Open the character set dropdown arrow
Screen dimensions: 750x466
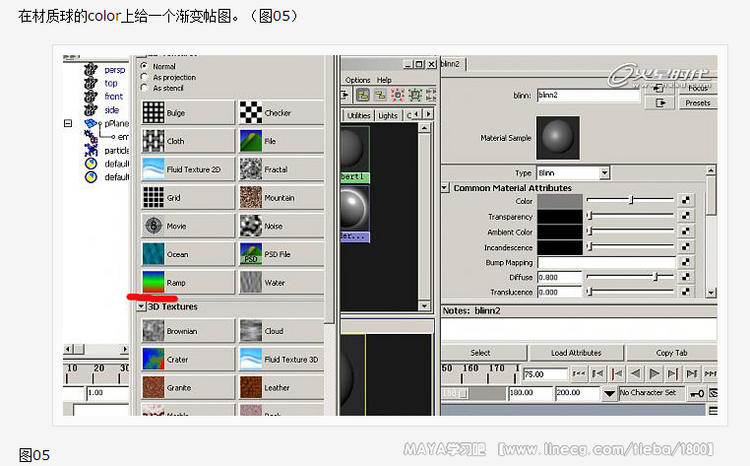[609, 393]
